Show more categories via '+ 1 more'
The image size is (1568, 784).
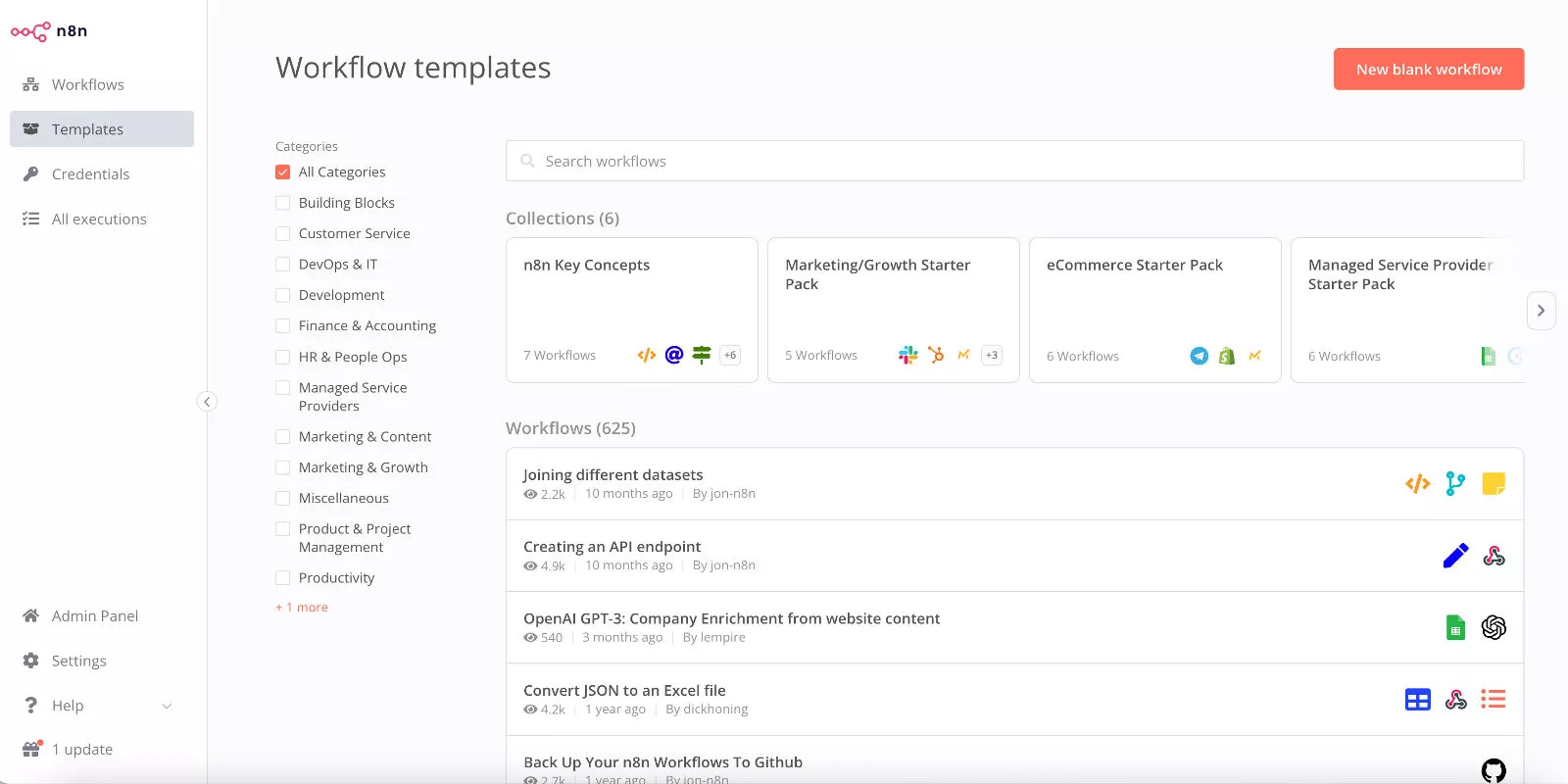(x=303, y=608)
